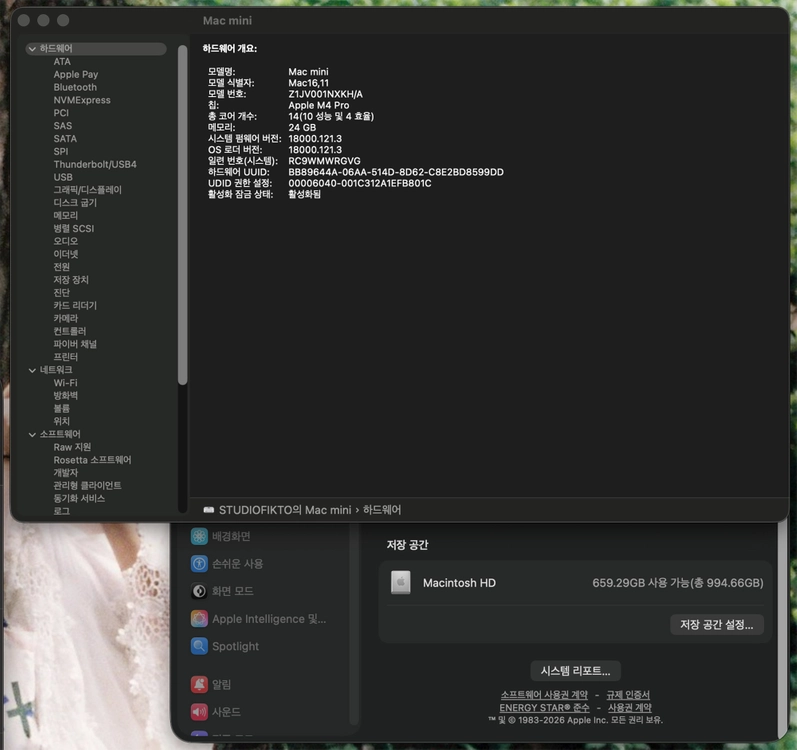This screenshot has height=750, width=797.
Task: Open the Bluetooth hardware entry
Action: [x=75, y=87]
